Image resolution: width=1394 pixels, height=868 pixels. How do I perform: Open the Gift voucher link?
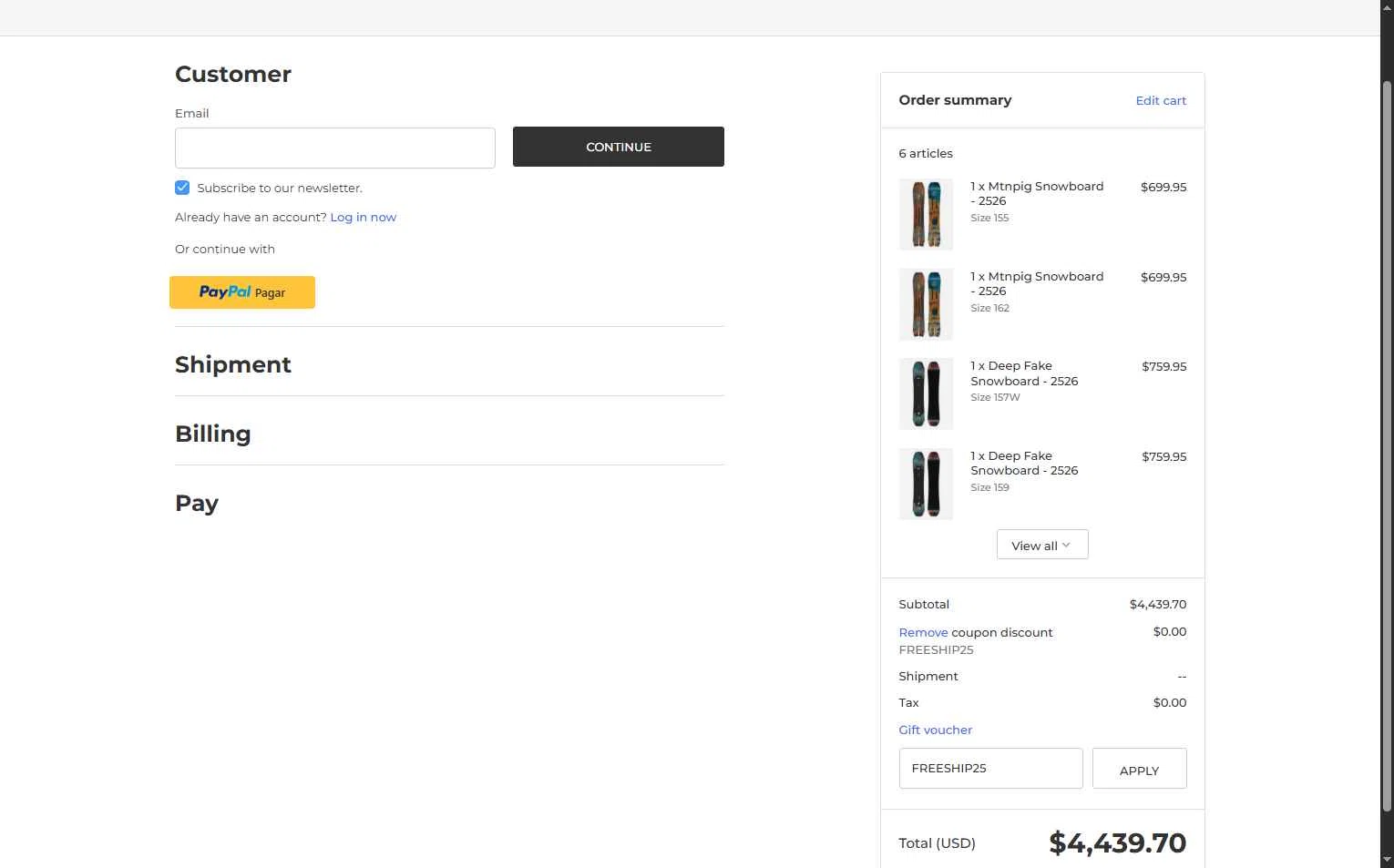pyautogui.click(x=935, y=730)
